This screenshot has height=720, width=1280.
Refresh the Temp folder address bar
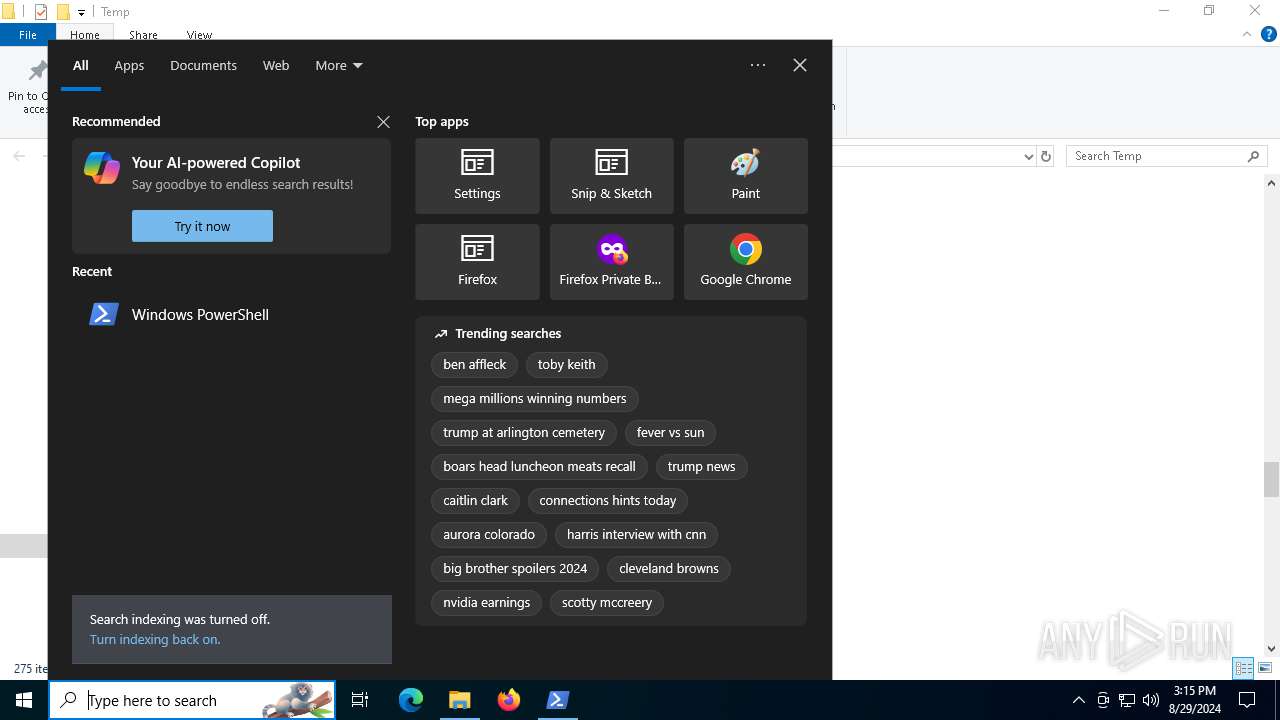pos(1046,156)
